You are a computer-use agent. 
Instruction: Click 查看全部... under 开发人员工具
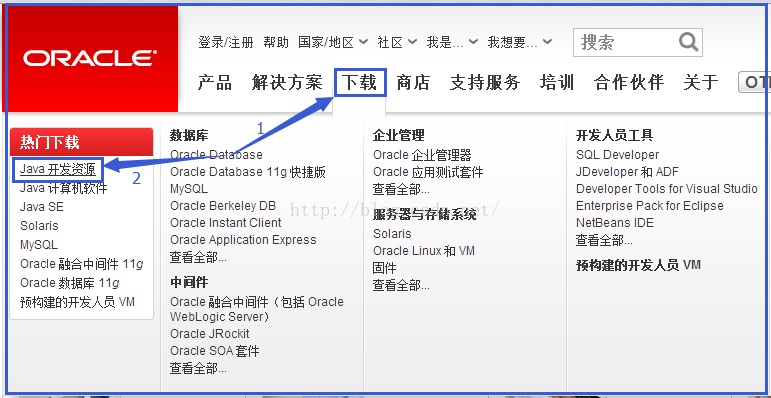click(604, 241)
